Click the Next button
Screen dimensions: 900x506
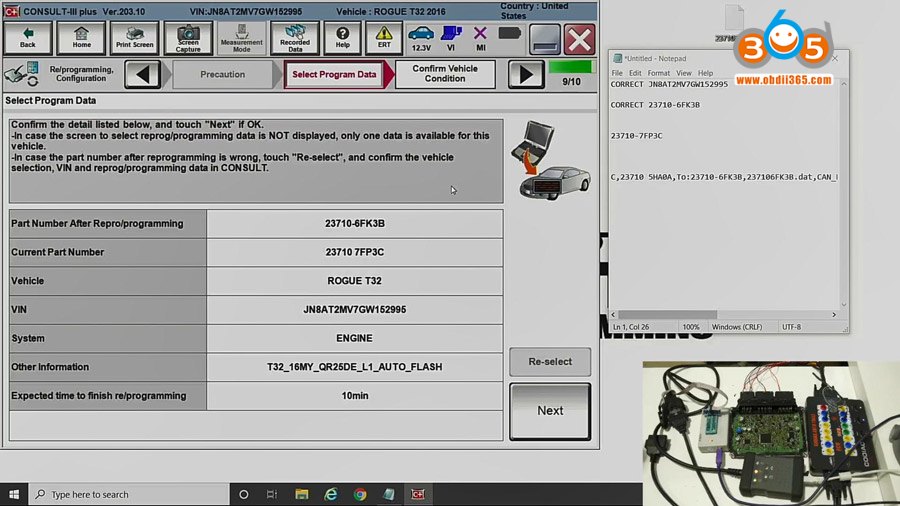pos(550,411)
